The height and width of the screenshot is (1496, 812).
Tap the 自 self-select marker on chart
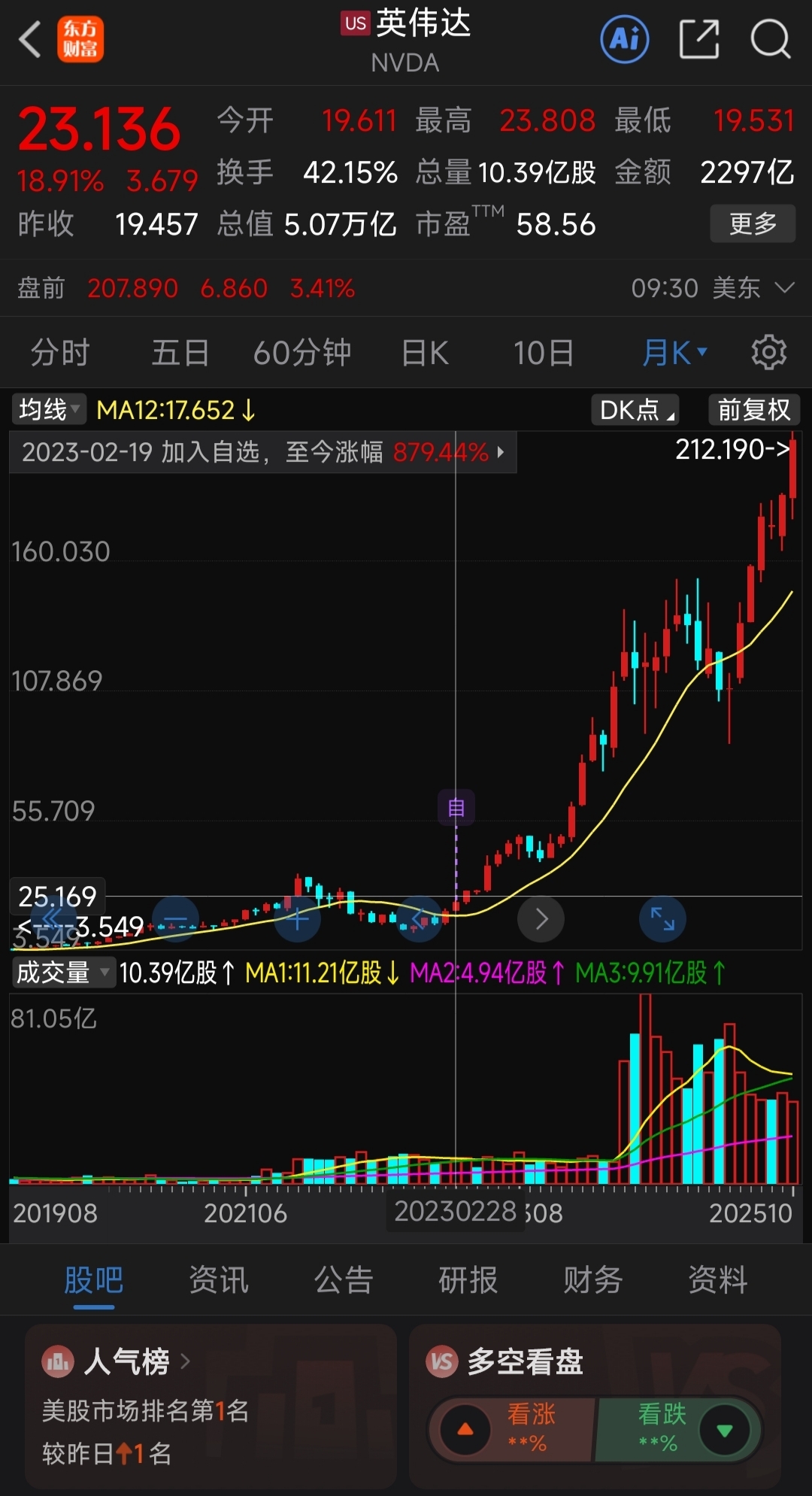click(456, 808)
